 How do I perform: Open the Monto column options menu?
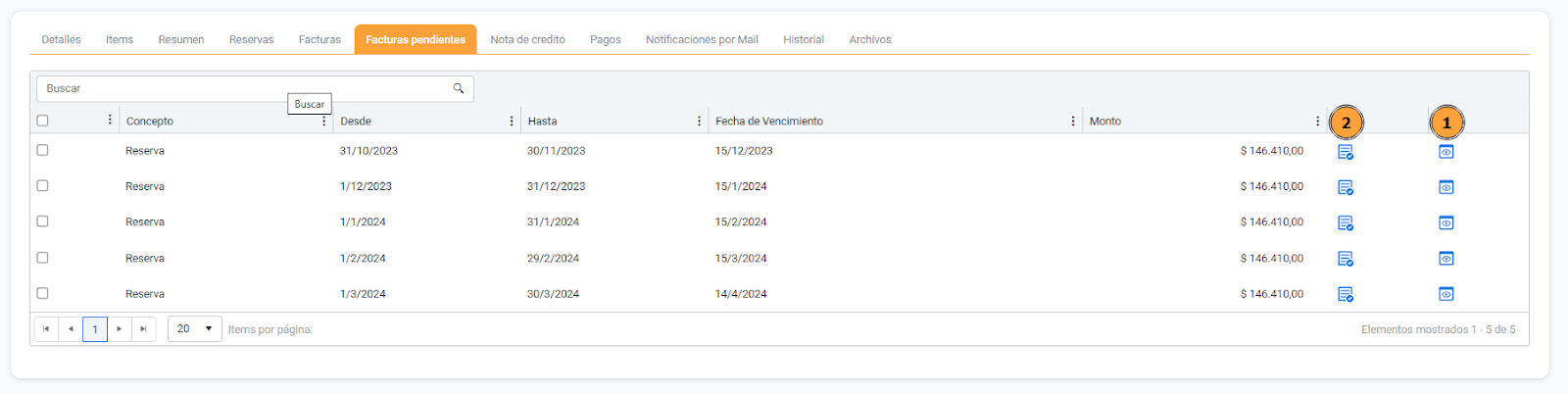click(x=1317, y=121)
